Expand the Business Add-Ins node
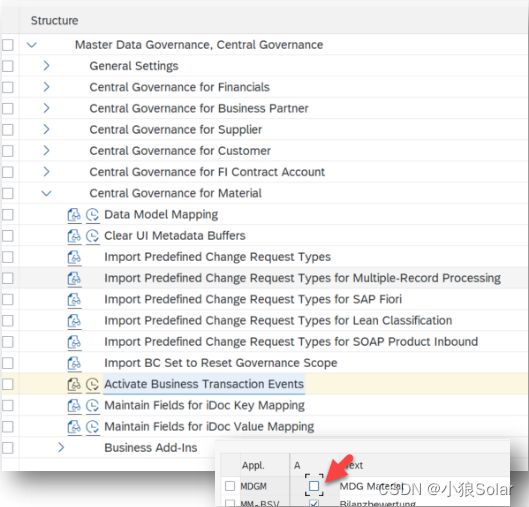529x507 pixels. [x=61, y=448]
